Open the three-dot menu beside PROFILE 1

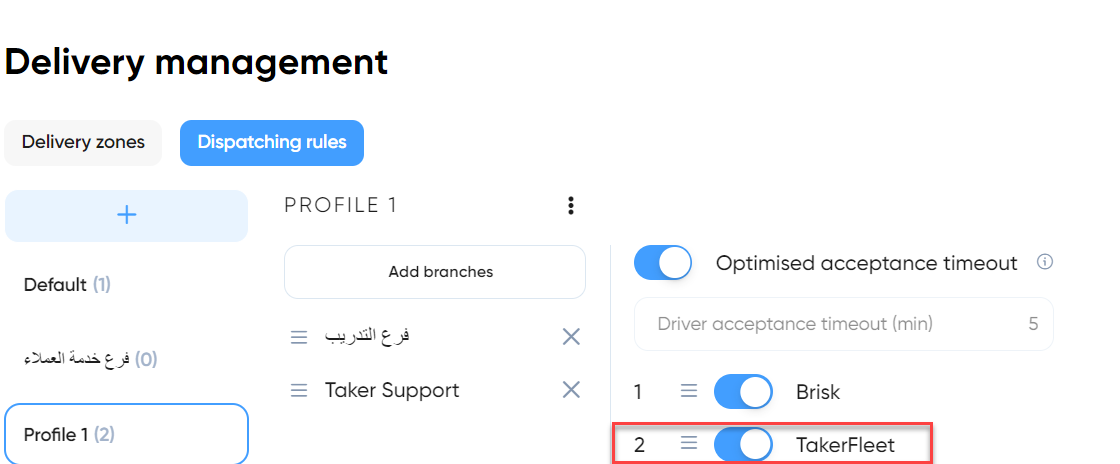570,206
